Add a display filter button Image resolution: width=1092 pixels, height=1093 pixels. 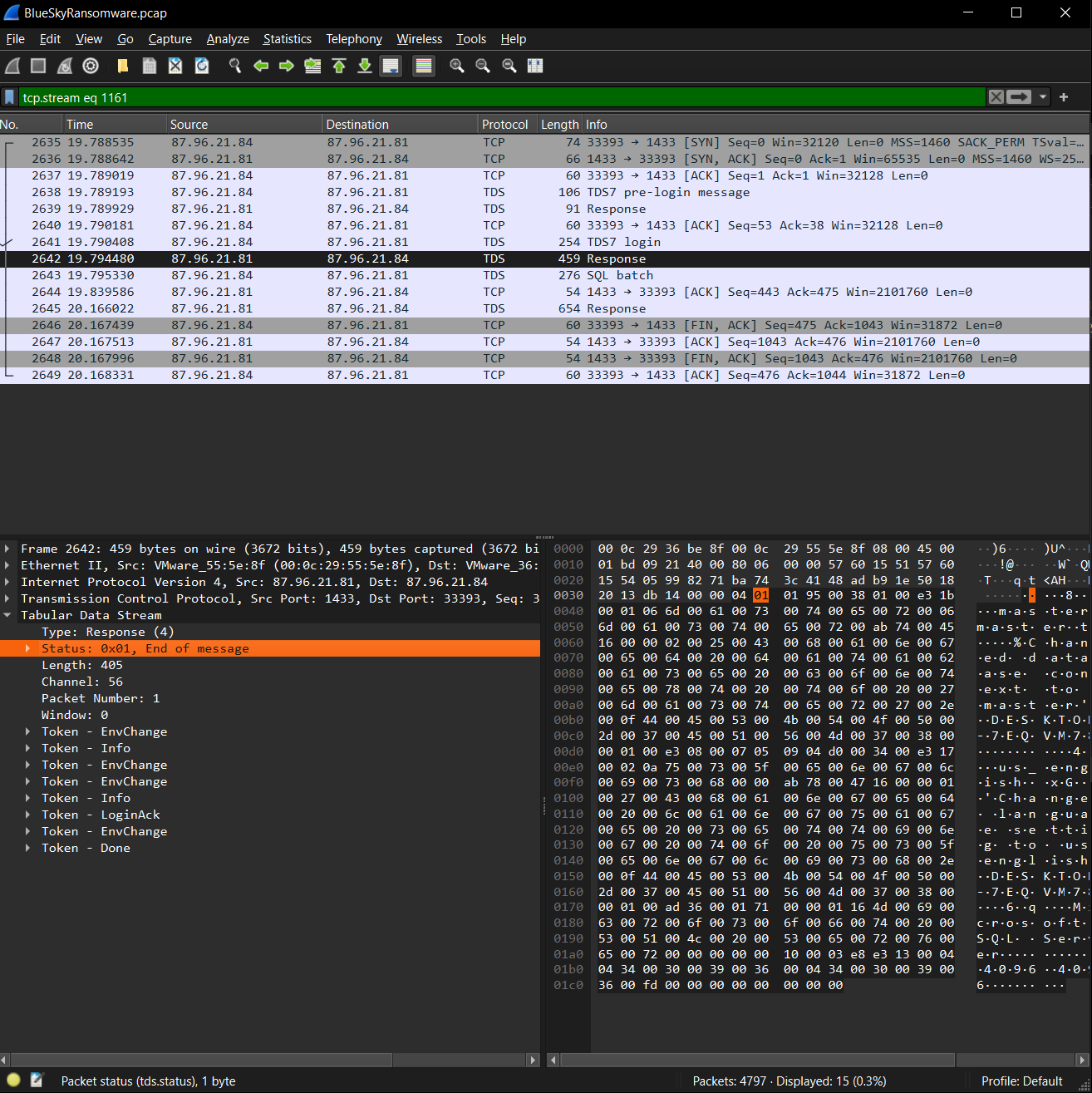click(1064, 97)
